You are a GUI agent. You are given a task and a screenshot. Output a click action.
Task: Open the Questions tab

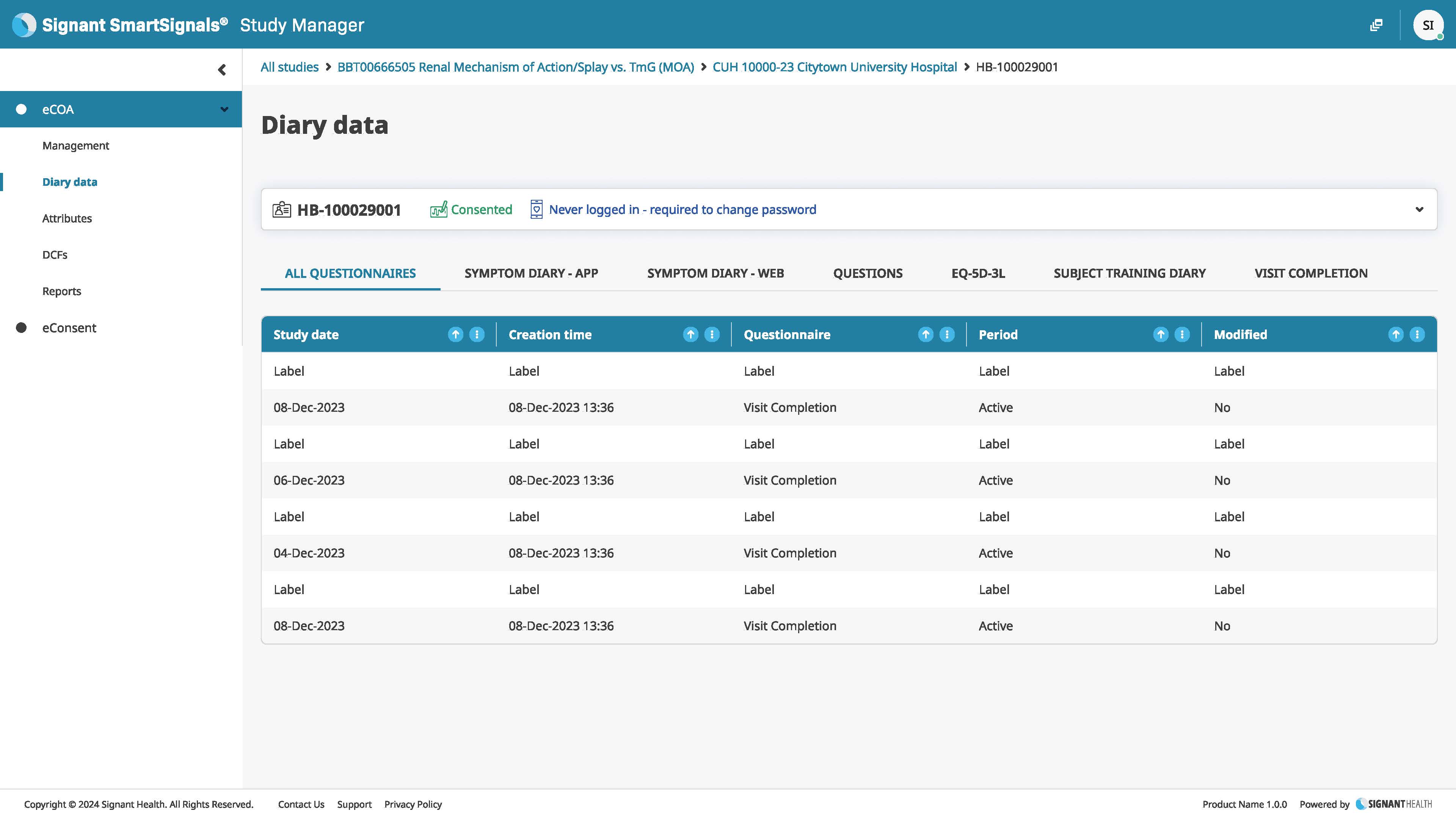tap(868, 273)
